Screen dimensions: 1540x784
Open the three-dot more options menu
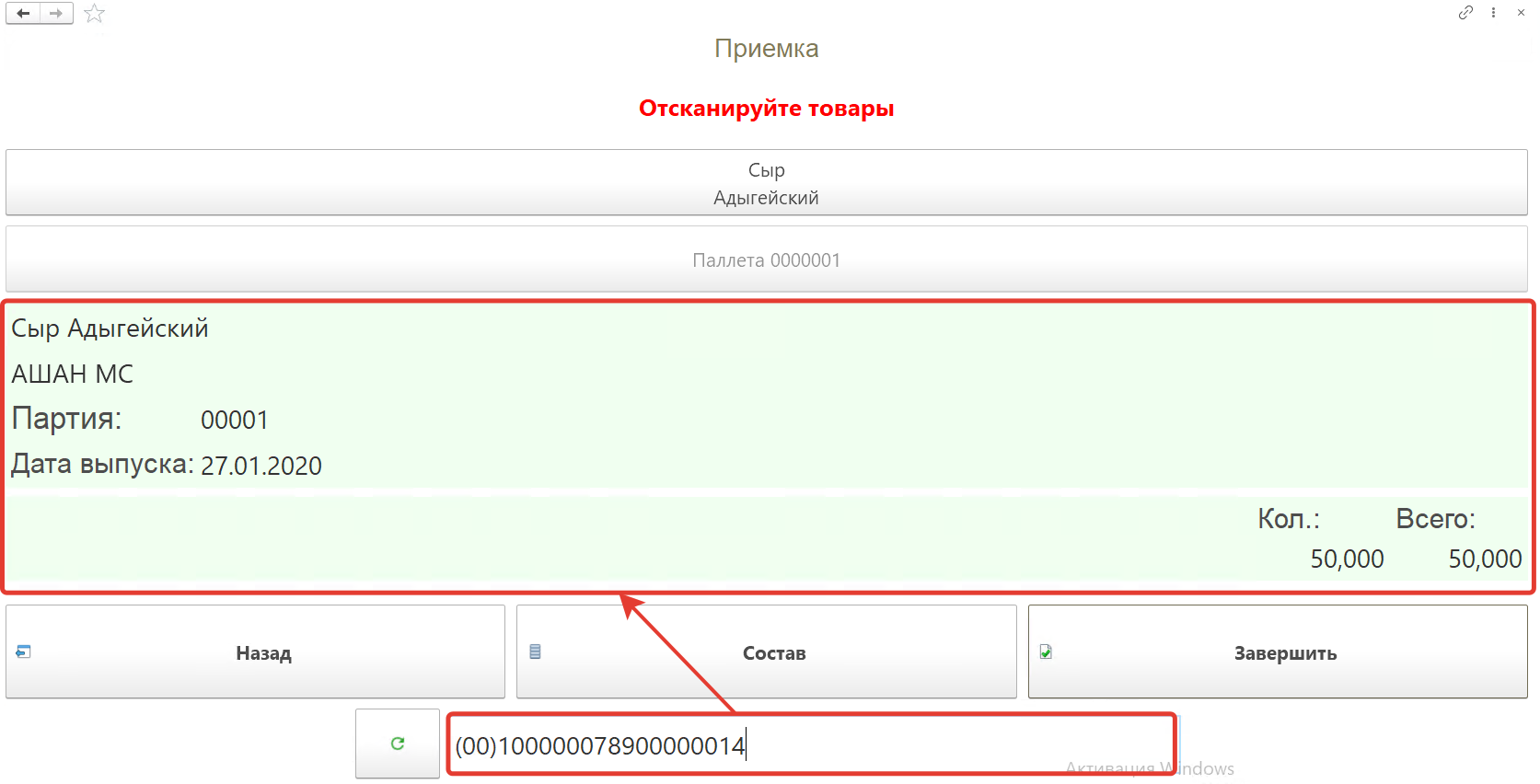[1493, 13]
